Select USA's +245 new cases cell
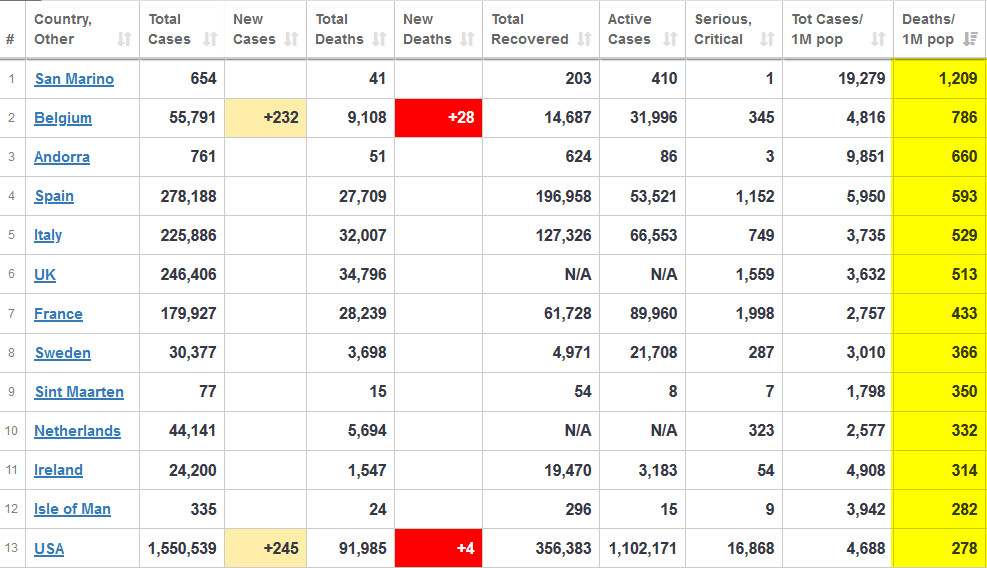The height and width of the screenshot is (568, 987). pyautogui.click(x=265, y=548)
